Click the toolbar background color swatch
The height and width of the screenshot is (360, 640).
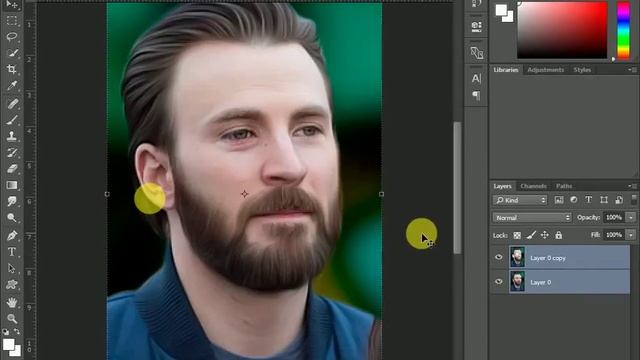pos(16,351)
